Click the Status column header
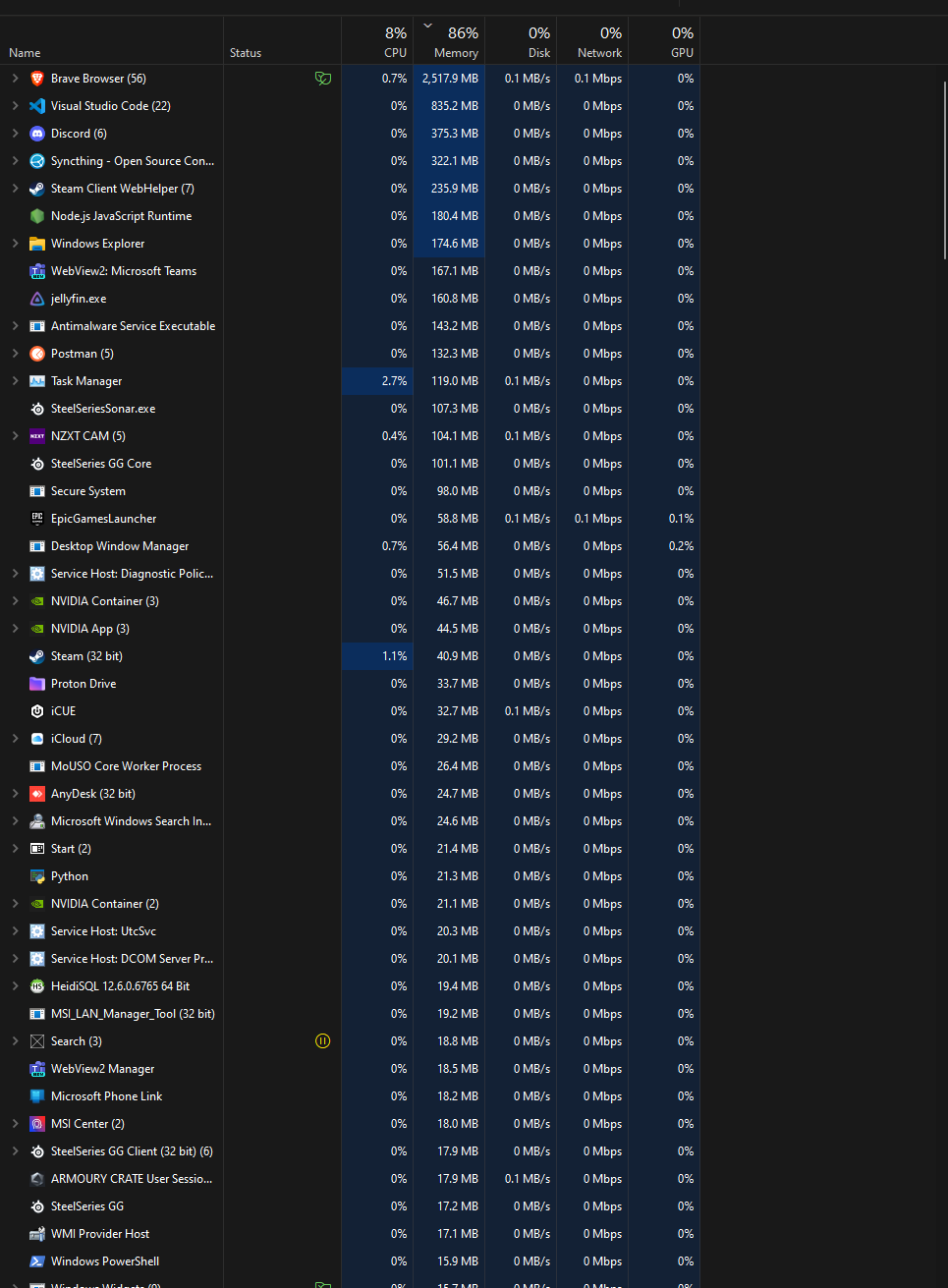The width and height of the screenshot is (948, 1288). tap(245, 52)
